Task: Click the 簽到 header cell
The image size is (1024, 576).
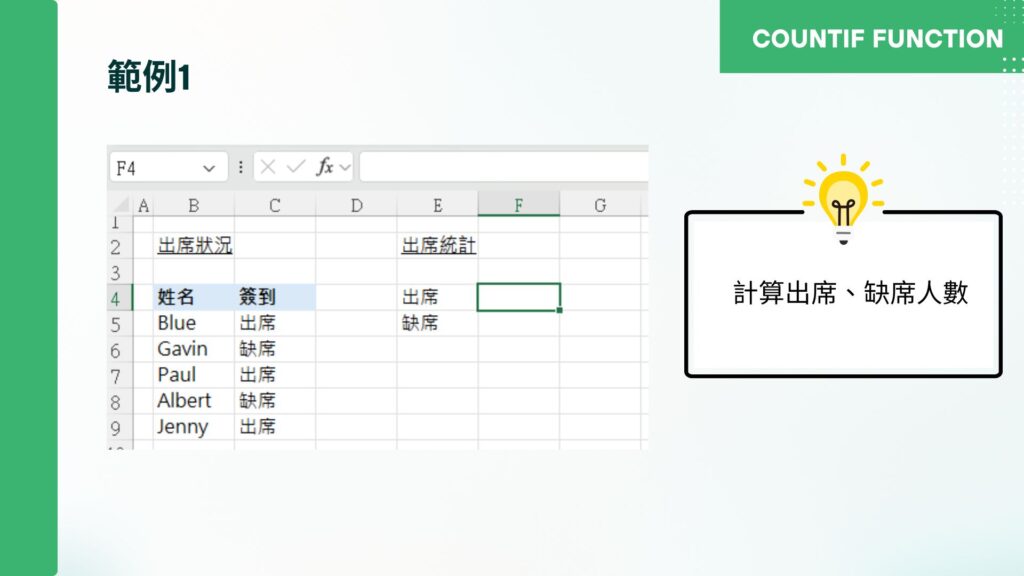Action: click(x=275, y=297)
